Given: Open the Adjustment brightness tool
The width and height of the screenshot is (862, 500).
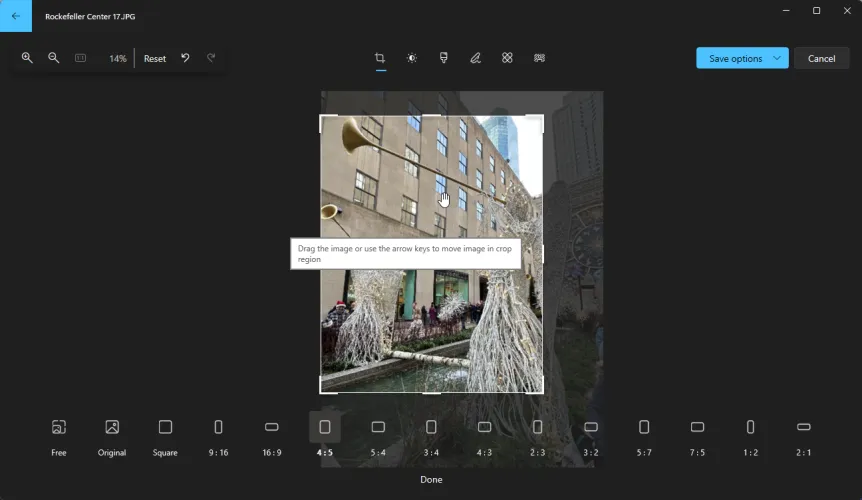Looking at the screenshot, I should pos(412,58).
